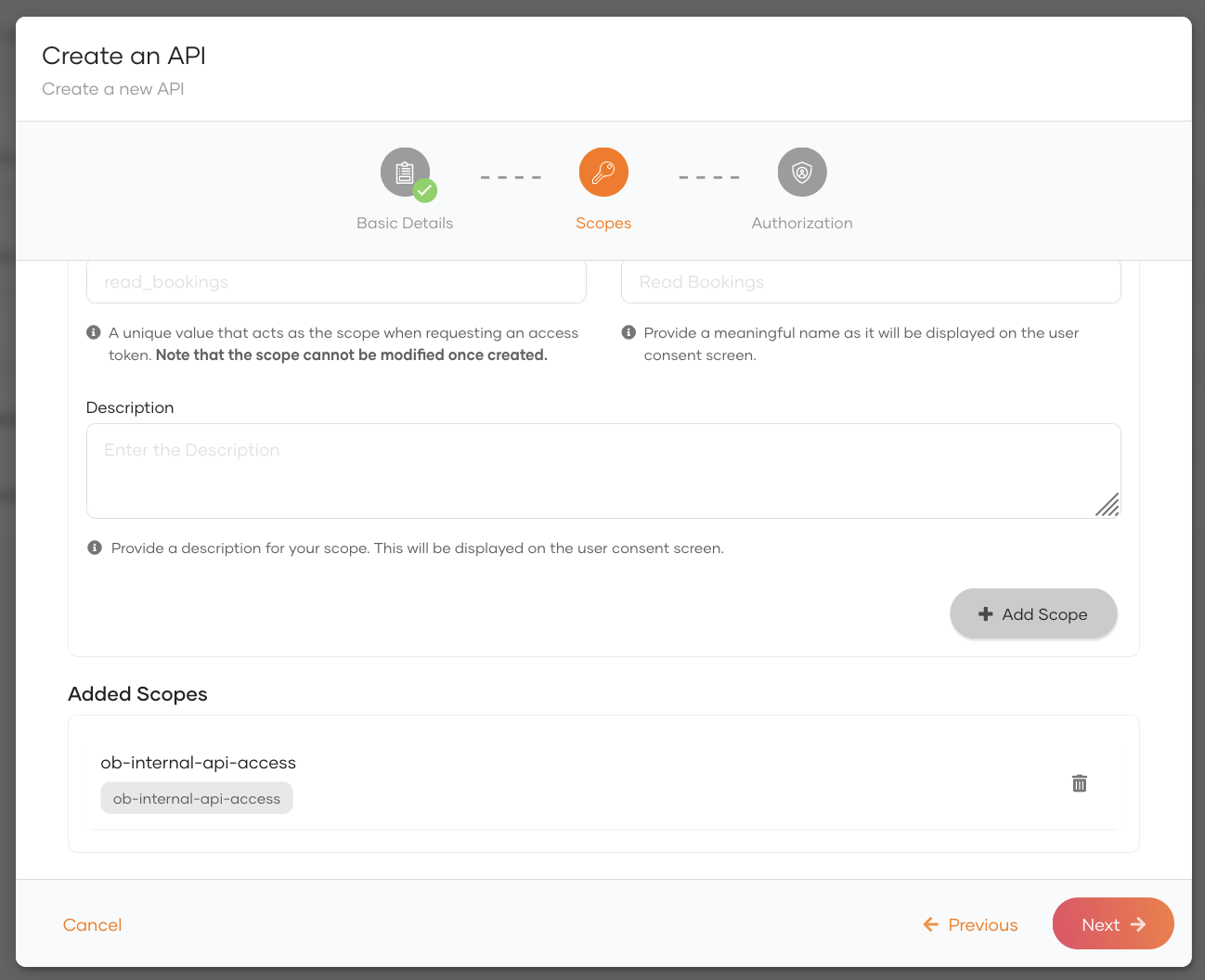This screenshot has height=980, width=1205.
Task: Switch to the Authorization step
Action: pos(801,223)
